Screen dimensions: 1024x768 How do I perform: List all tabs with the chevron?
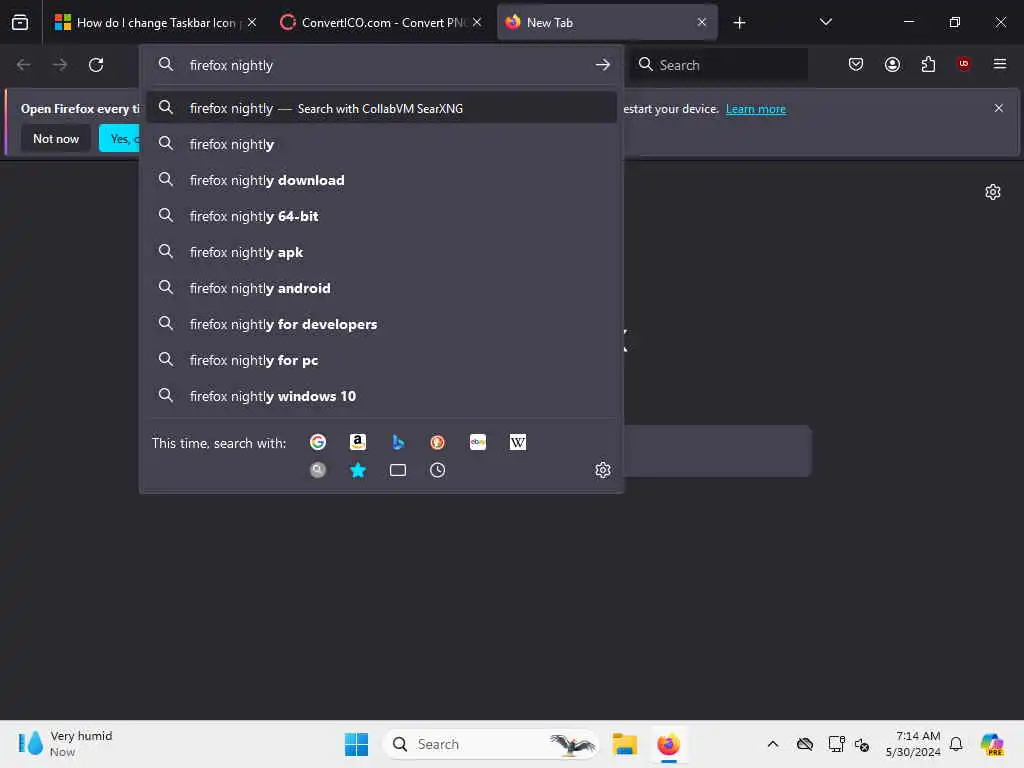[825, 22]
